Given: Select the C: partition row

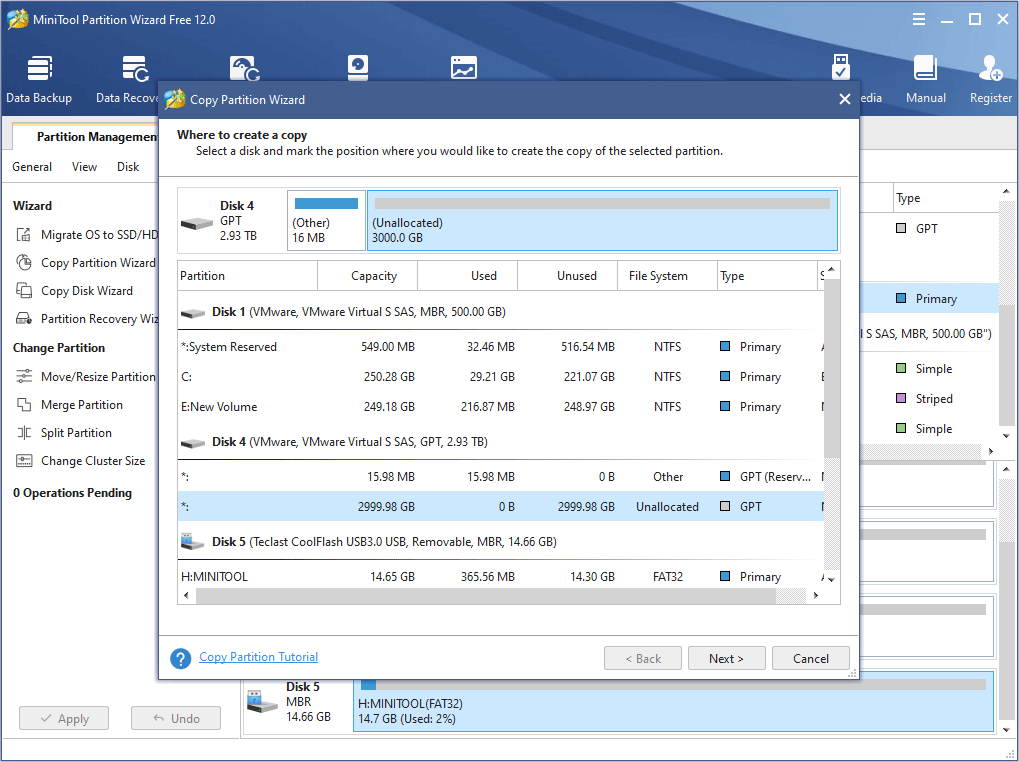Looking at the screenshot, I should coord(500,377).
